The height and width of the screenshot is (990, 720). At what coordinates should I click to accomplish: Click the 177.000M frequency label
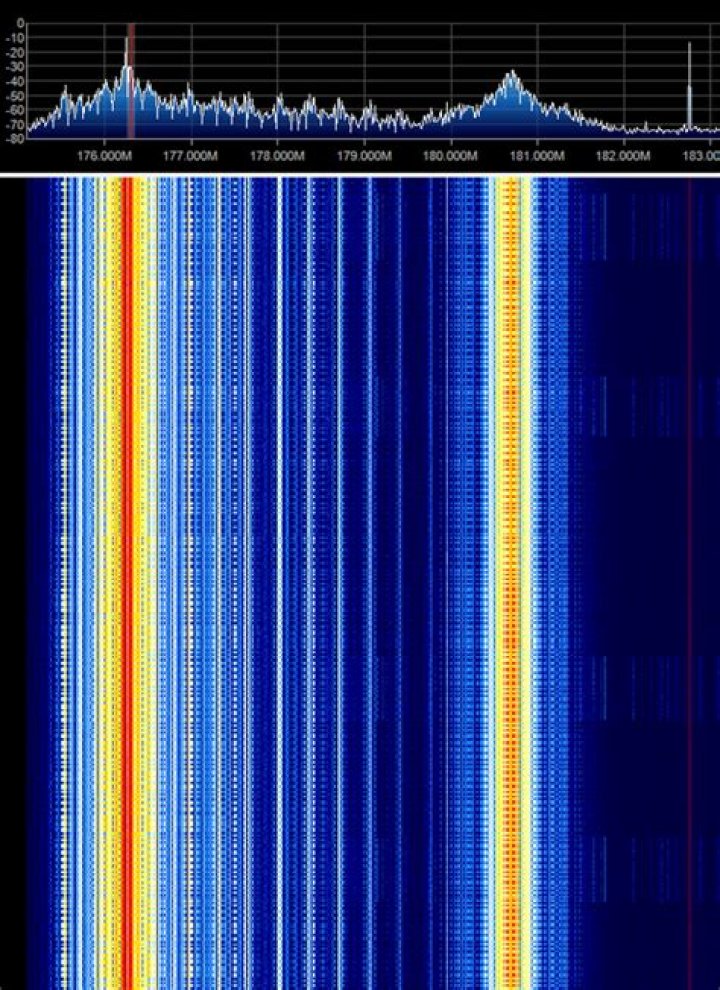click(190, 157)
